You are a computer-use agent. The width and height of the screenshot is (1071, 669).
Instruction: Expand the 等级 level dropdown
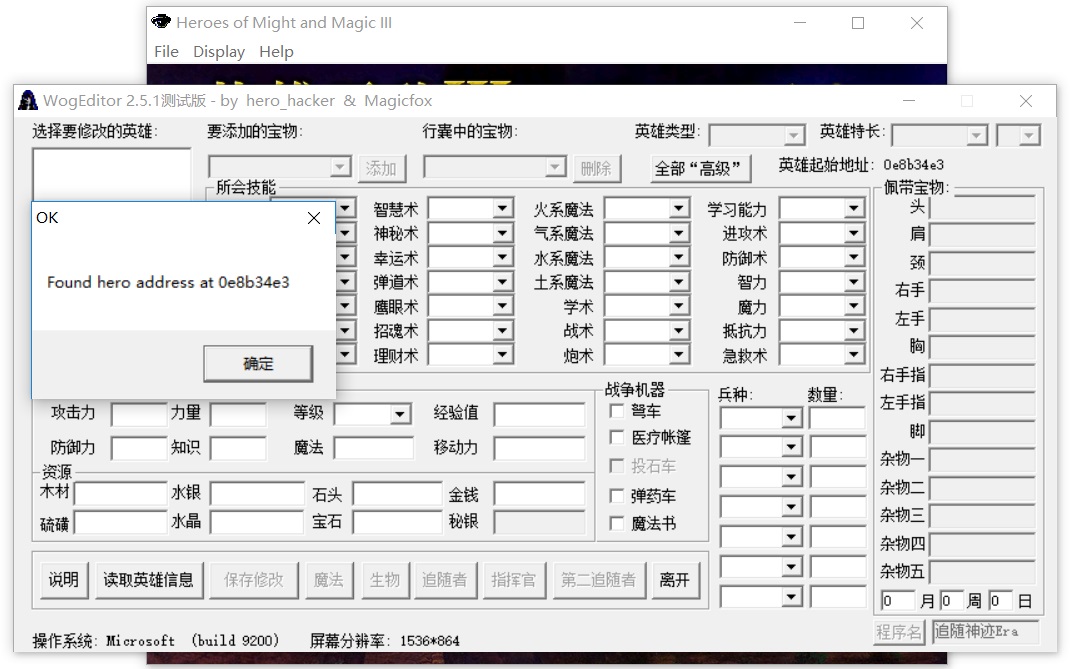pyautogui.click(x=400, y=413)
